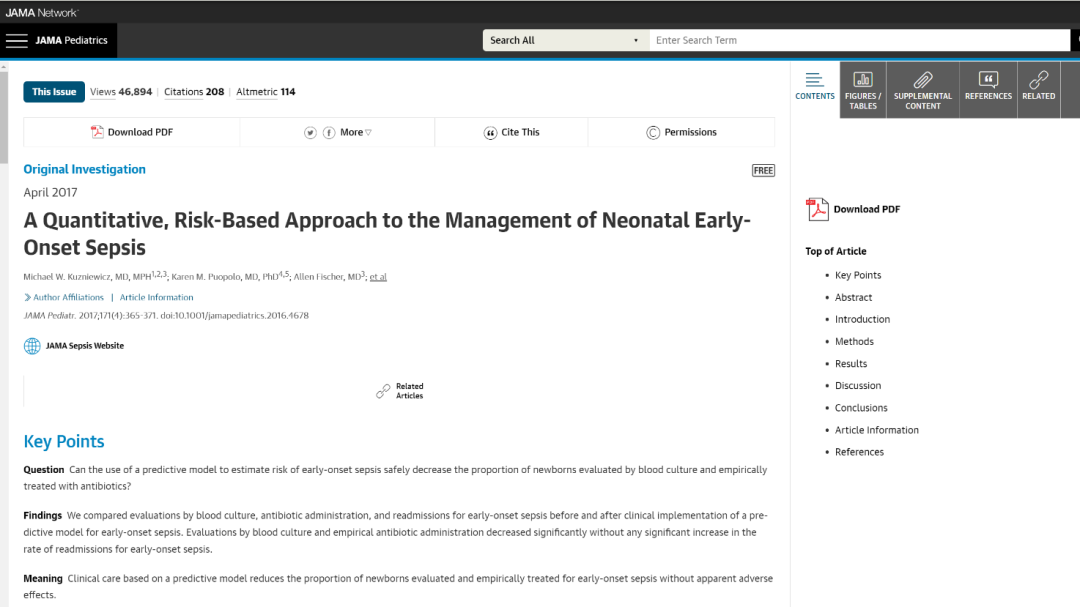Expand the Author Affiliations section
The height and width of the screenshot is (607, 1080).
click(64, 297)
